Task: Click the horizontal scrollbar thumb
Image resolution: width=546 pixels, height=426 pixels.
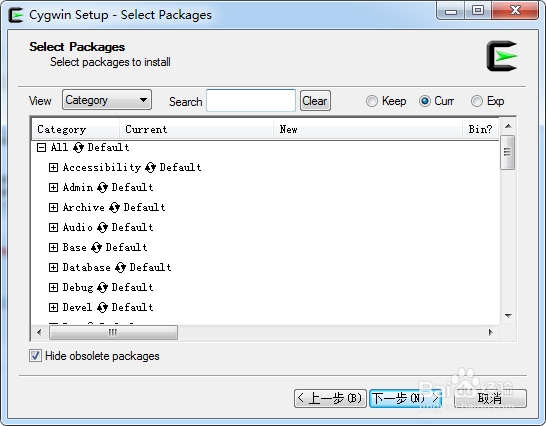Action: (113, 333)
